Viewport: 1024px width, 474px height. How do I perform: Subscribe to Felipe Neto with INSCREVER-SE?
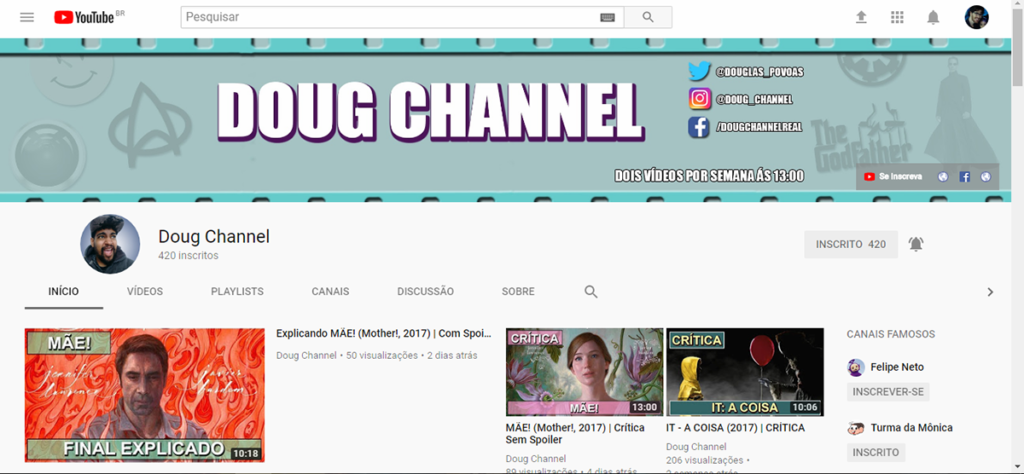coord(888,392)
